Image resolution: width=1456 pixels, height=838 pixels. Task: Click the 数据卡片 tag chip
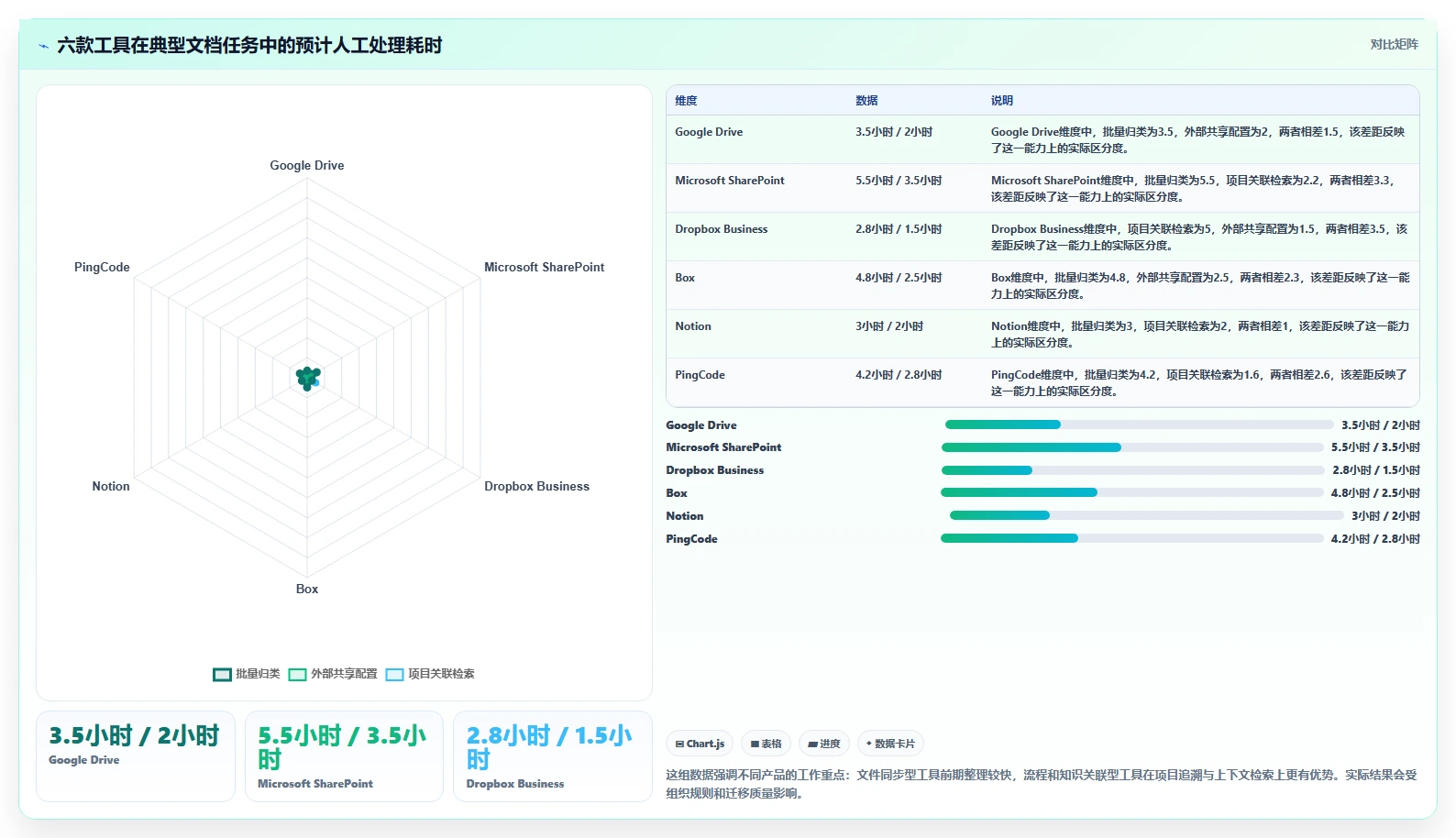[x=890, y=744]
